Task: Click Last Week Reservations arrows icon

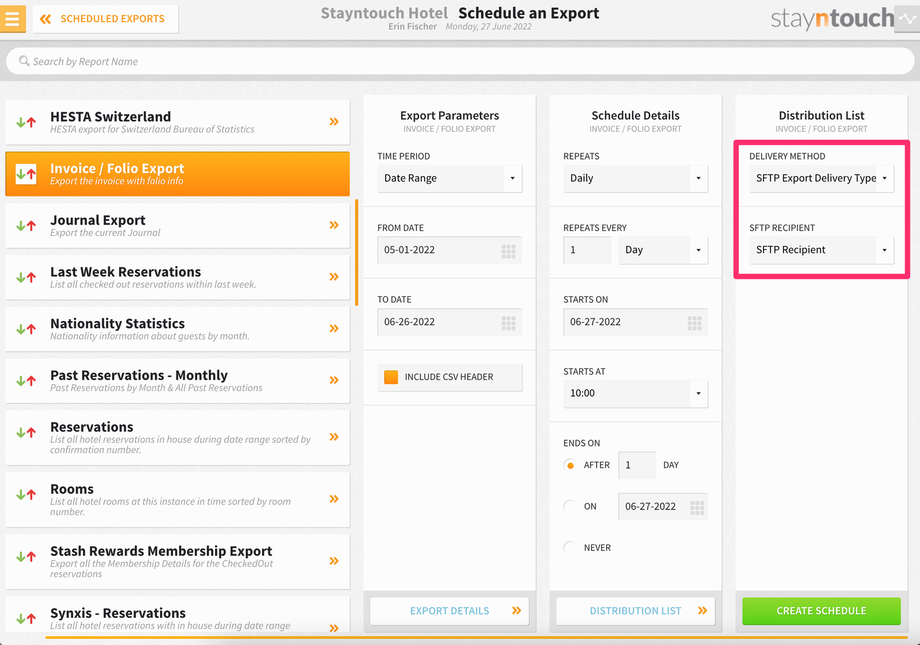Action: click(x=26, y=277)
